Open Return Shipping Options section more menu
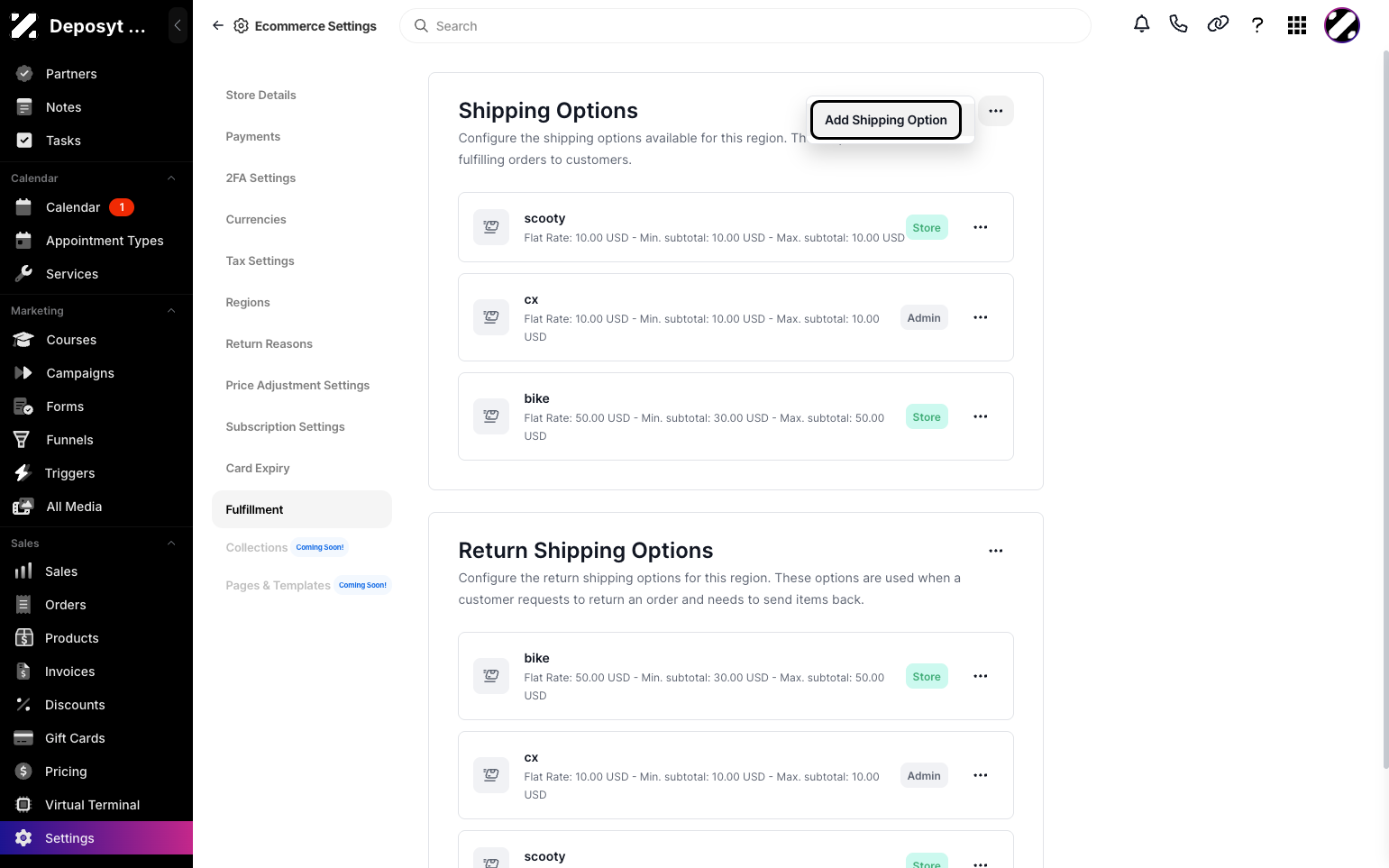Screen dimensions: 1389x868 click(x=996, y=551)
